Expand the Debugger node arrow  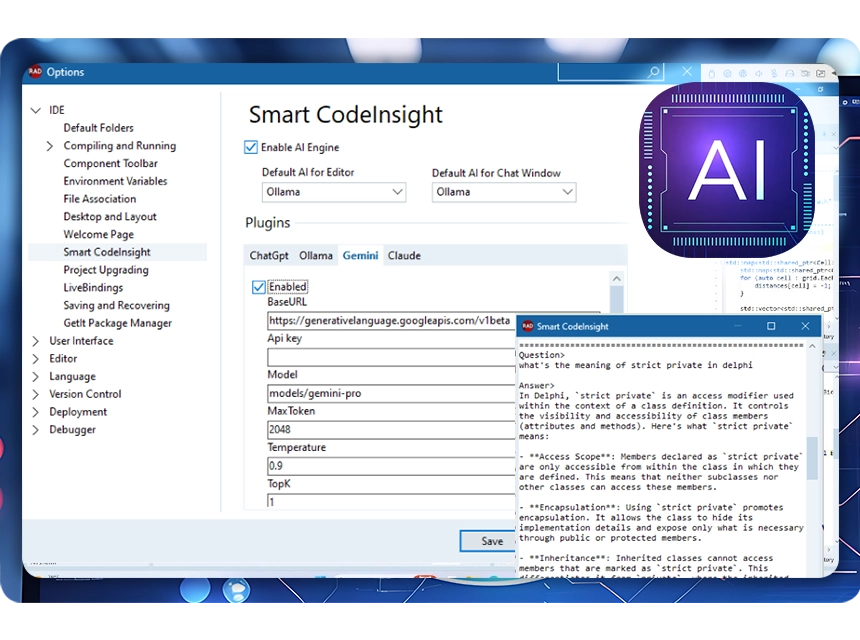[36, 430]
